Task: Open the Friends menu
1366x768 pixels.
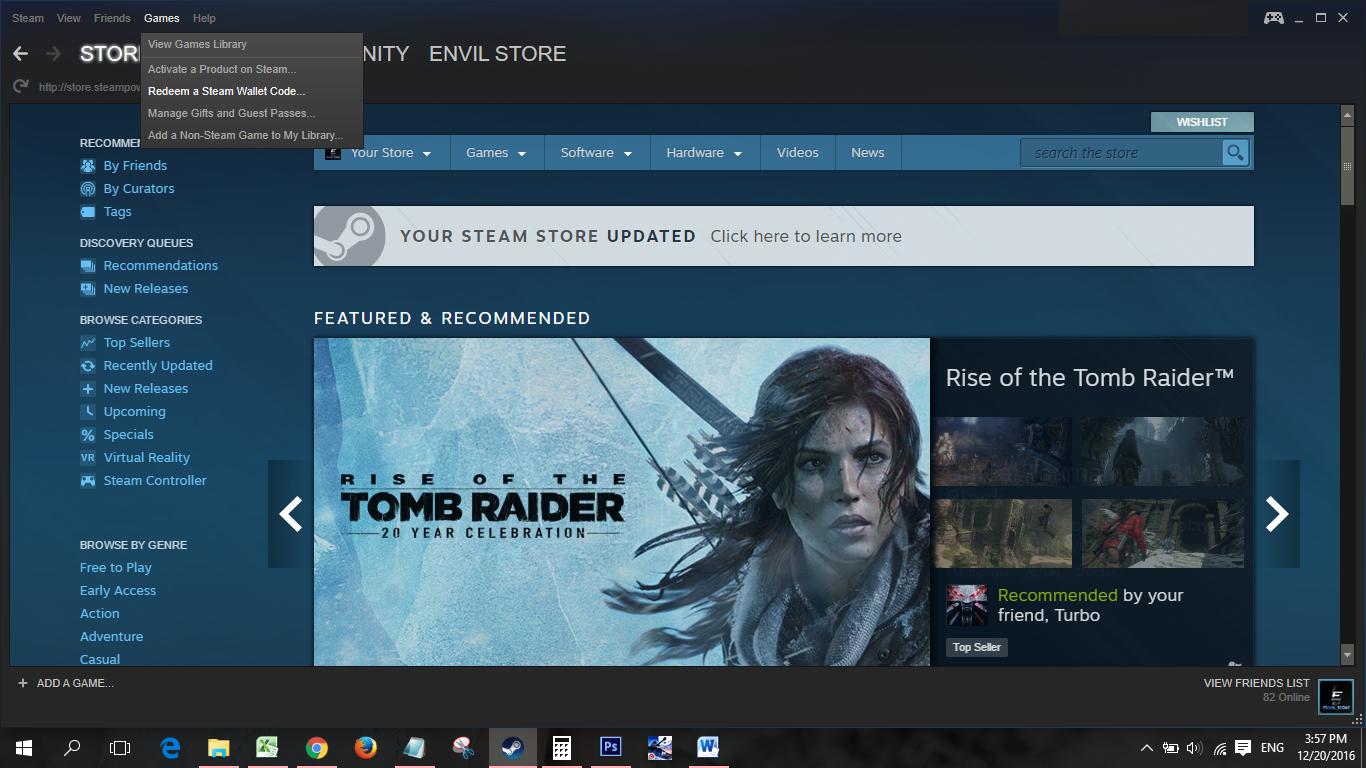Action: [x=112, y=18]
